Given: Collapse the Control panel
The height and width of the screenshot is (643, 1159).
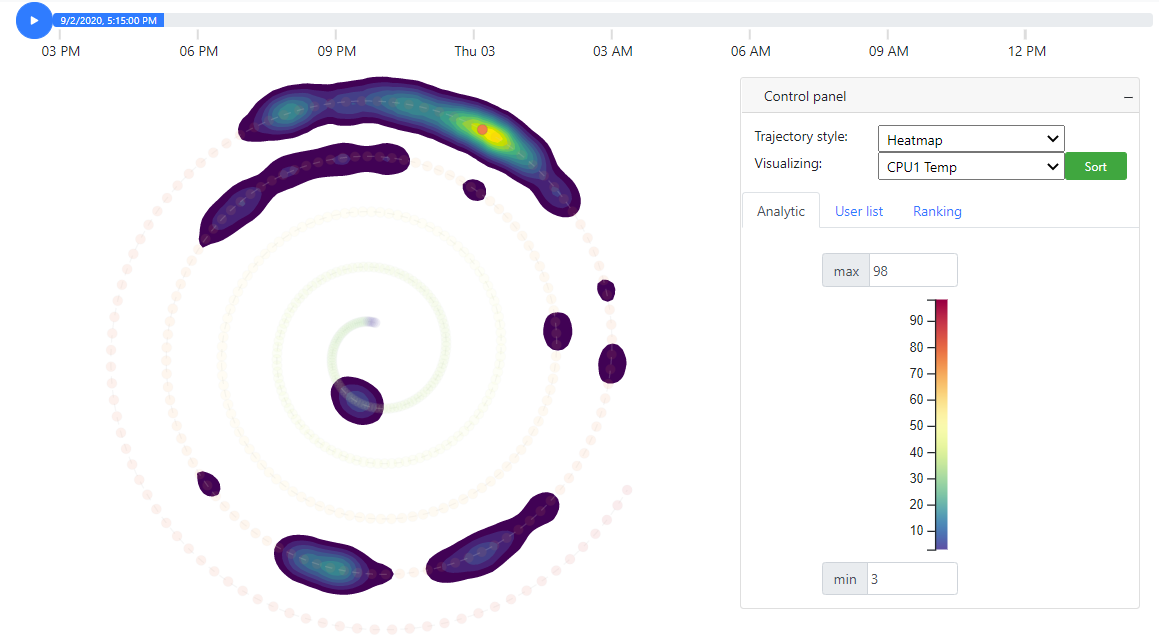Looking at the screenshot, I should click(1128, 95).
